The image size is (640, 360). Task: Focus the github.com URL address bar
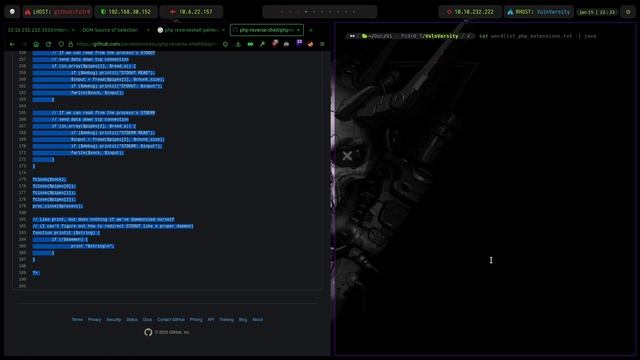[147, 44]
